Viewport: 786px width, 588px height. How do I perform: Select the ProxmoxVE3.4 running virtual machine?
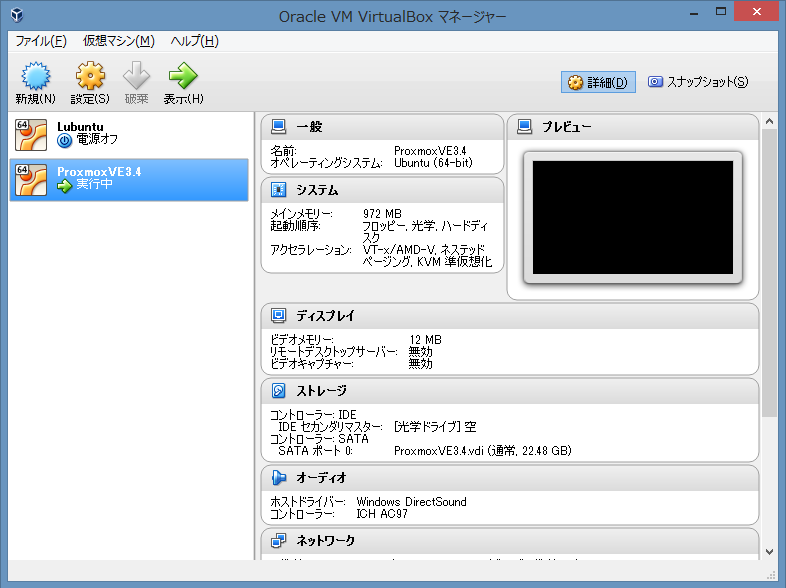(x=129, y=179)
